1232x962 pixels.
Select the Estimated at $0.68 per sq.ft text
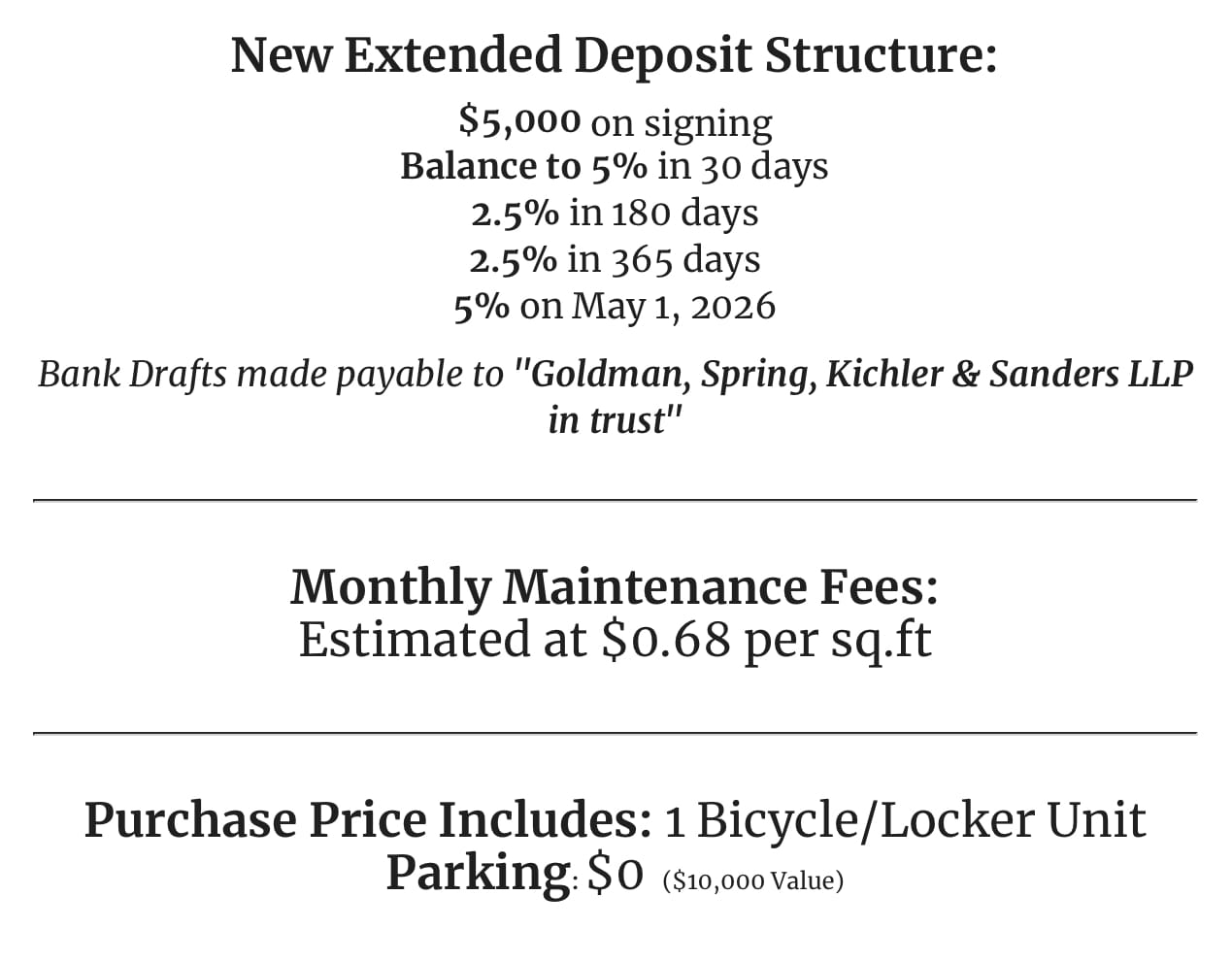click(615, 640)
